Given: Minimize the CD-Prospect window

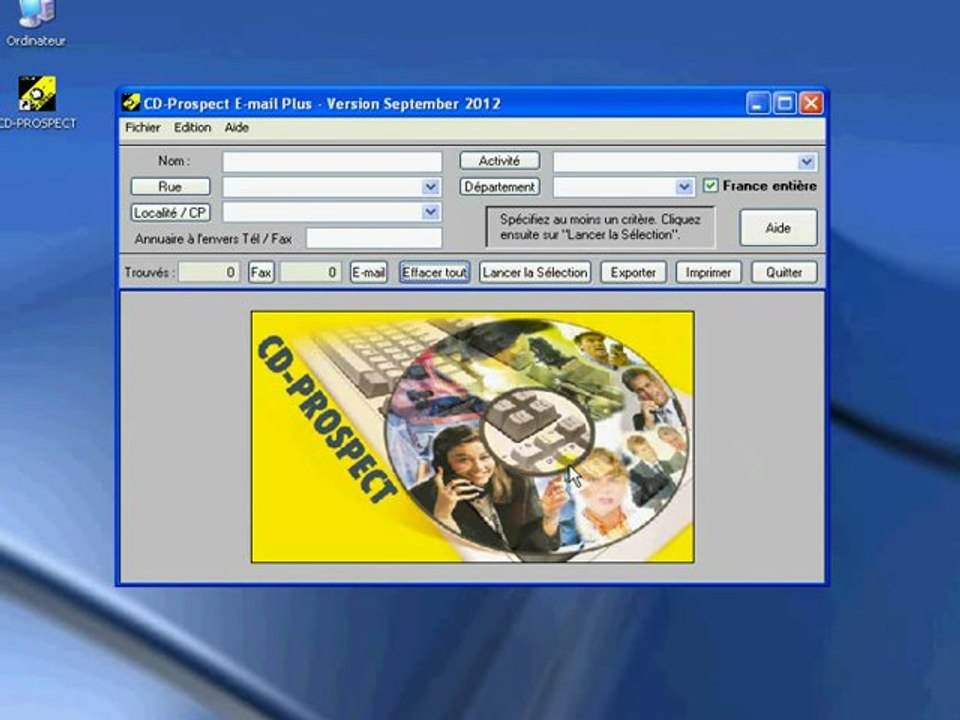Looking at the screenshot, I should coord(757,103).
